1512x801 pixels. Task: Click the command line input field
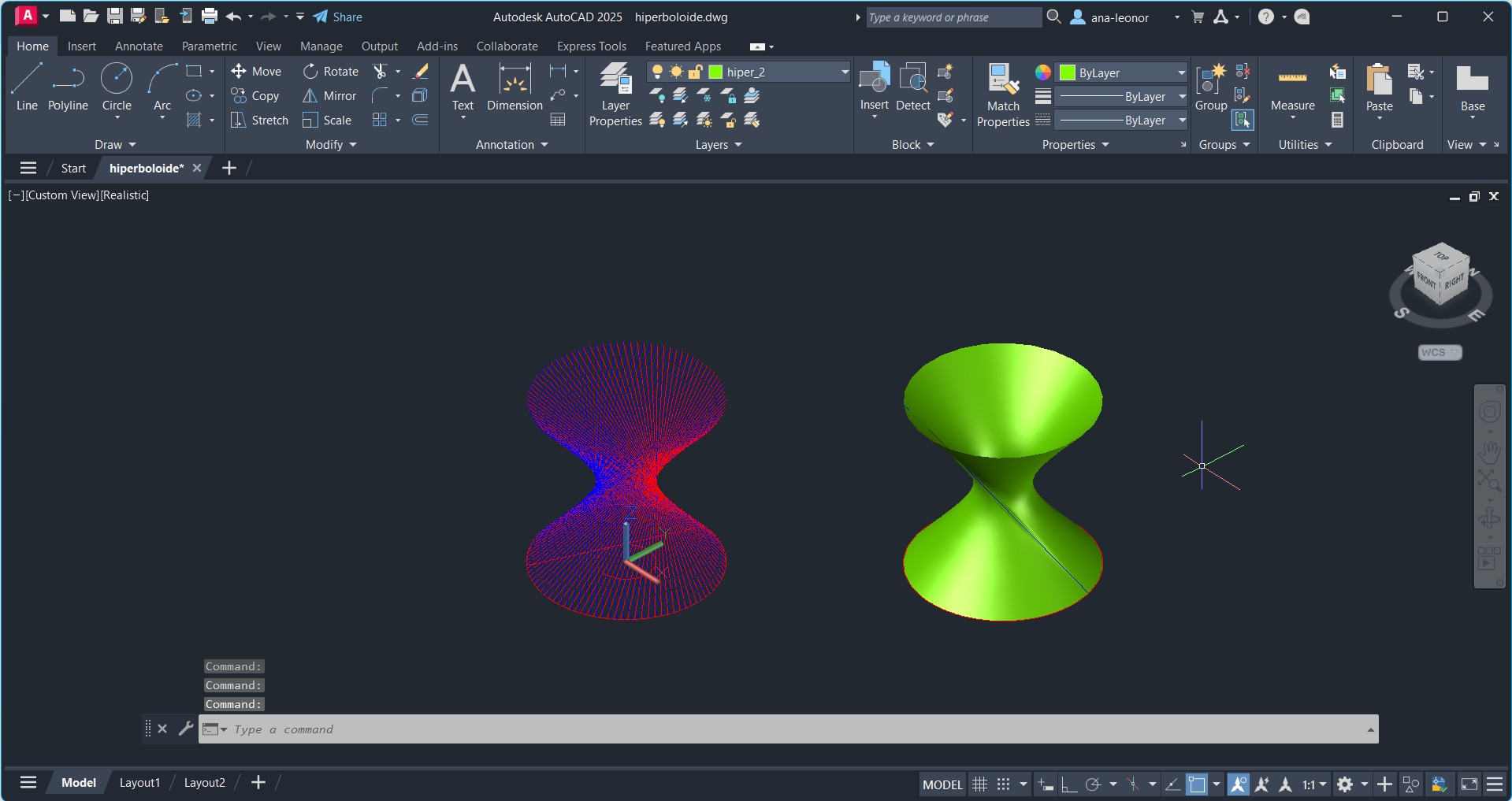coord(788,729)
